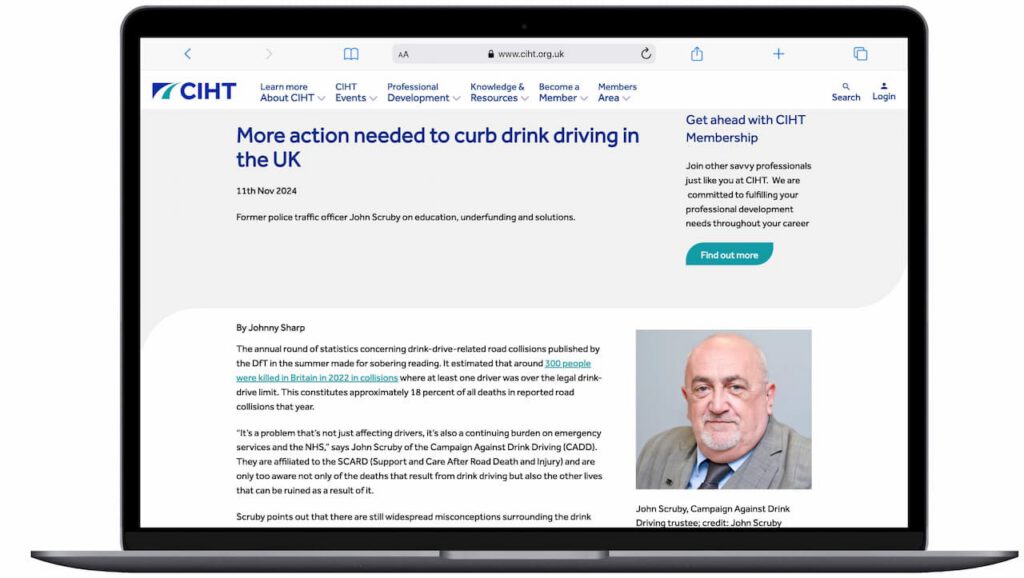
Task: Go back using the back arrow
Action: (x=188, y=53)
